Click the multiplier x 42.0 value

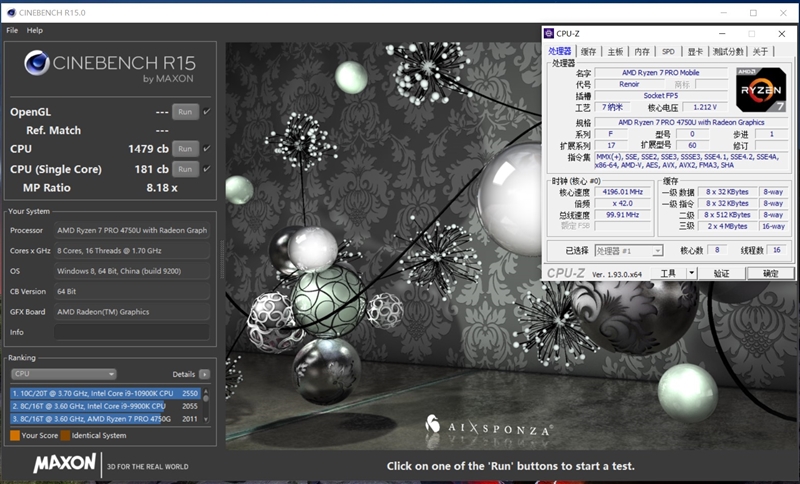[x=622, y=203]
